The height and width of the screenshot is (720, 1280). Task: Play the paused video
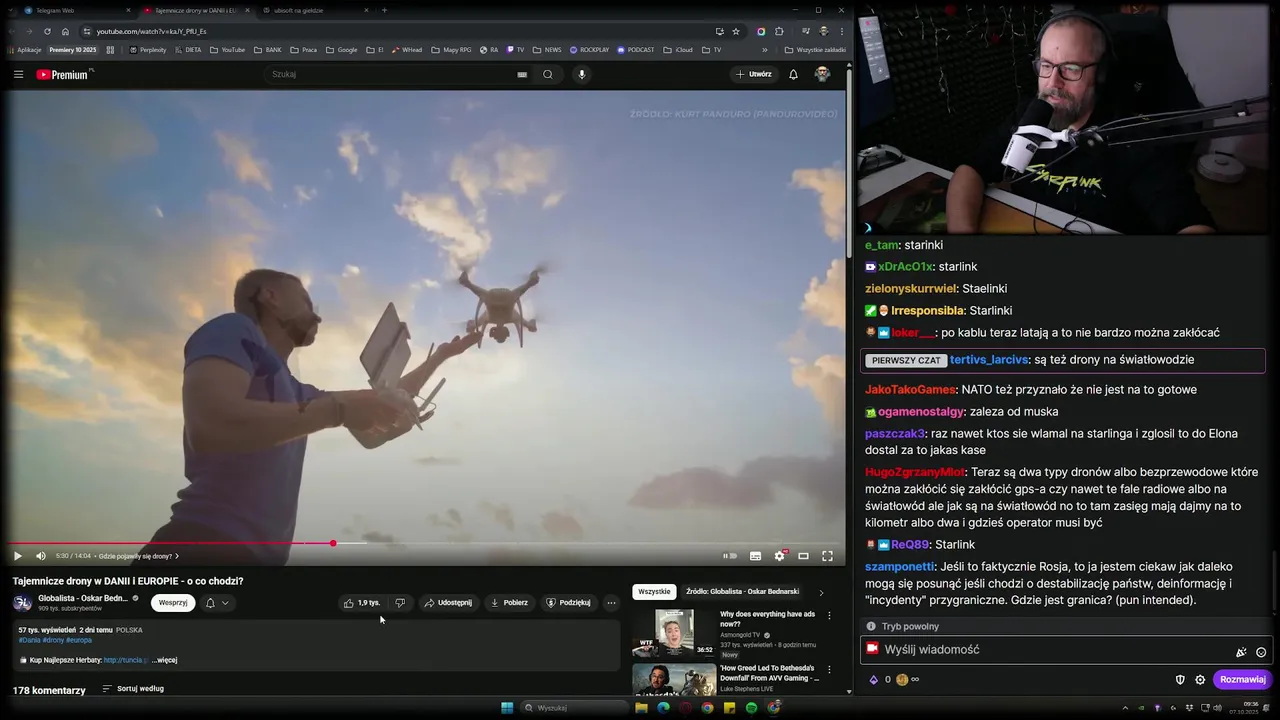(17, 556)
